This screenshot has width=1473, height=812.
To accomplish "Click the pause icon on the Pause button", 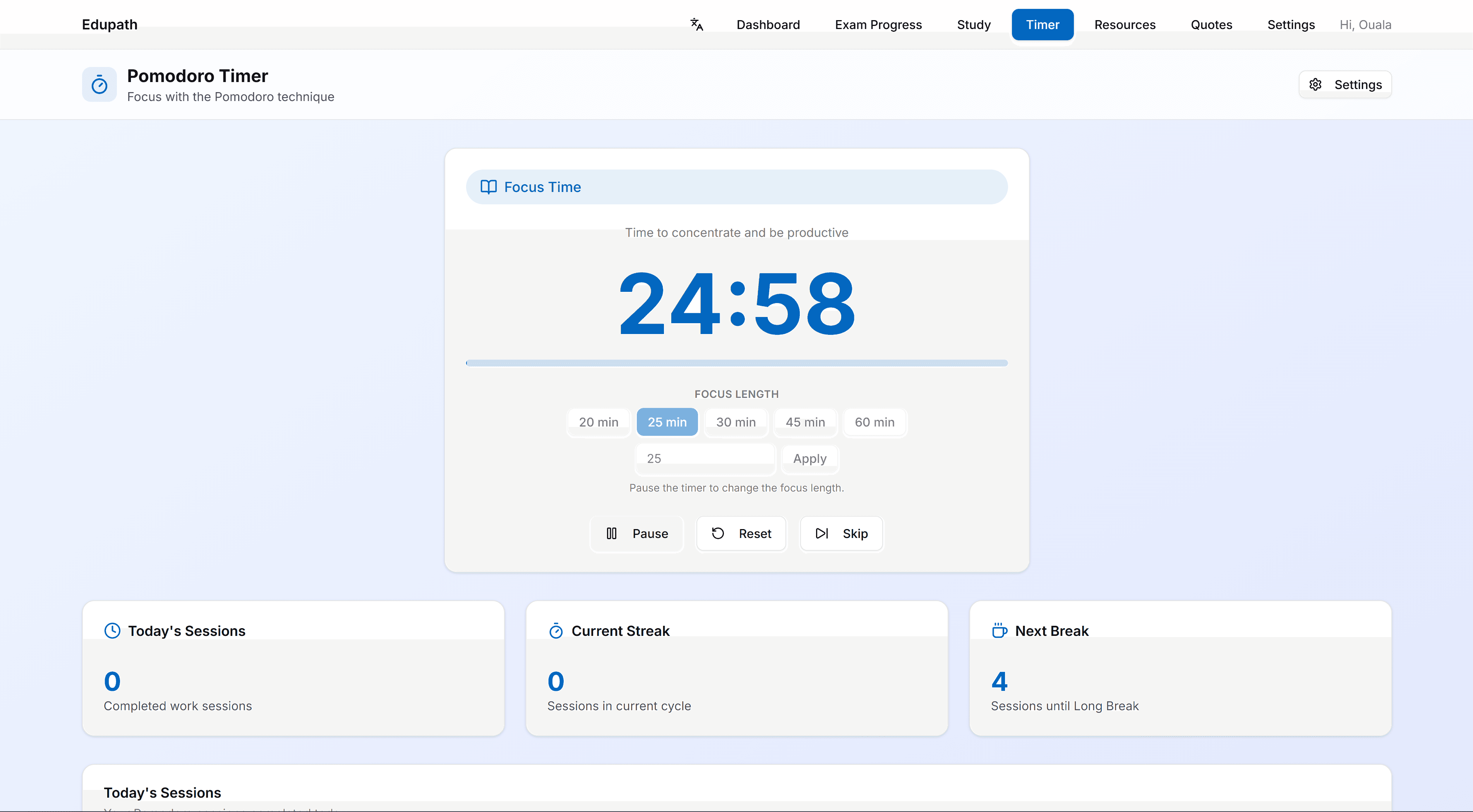I will (x=611, y=533).
